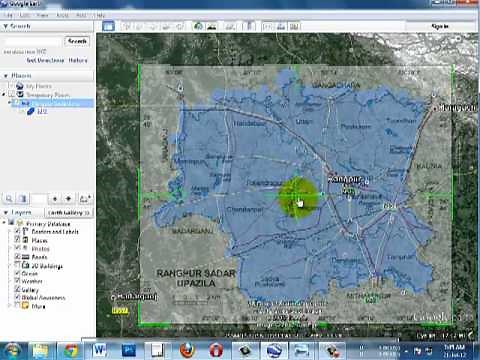Click the move-up arrow below Places panel
This screenshot has height=360, width=480.
point(55,199)
